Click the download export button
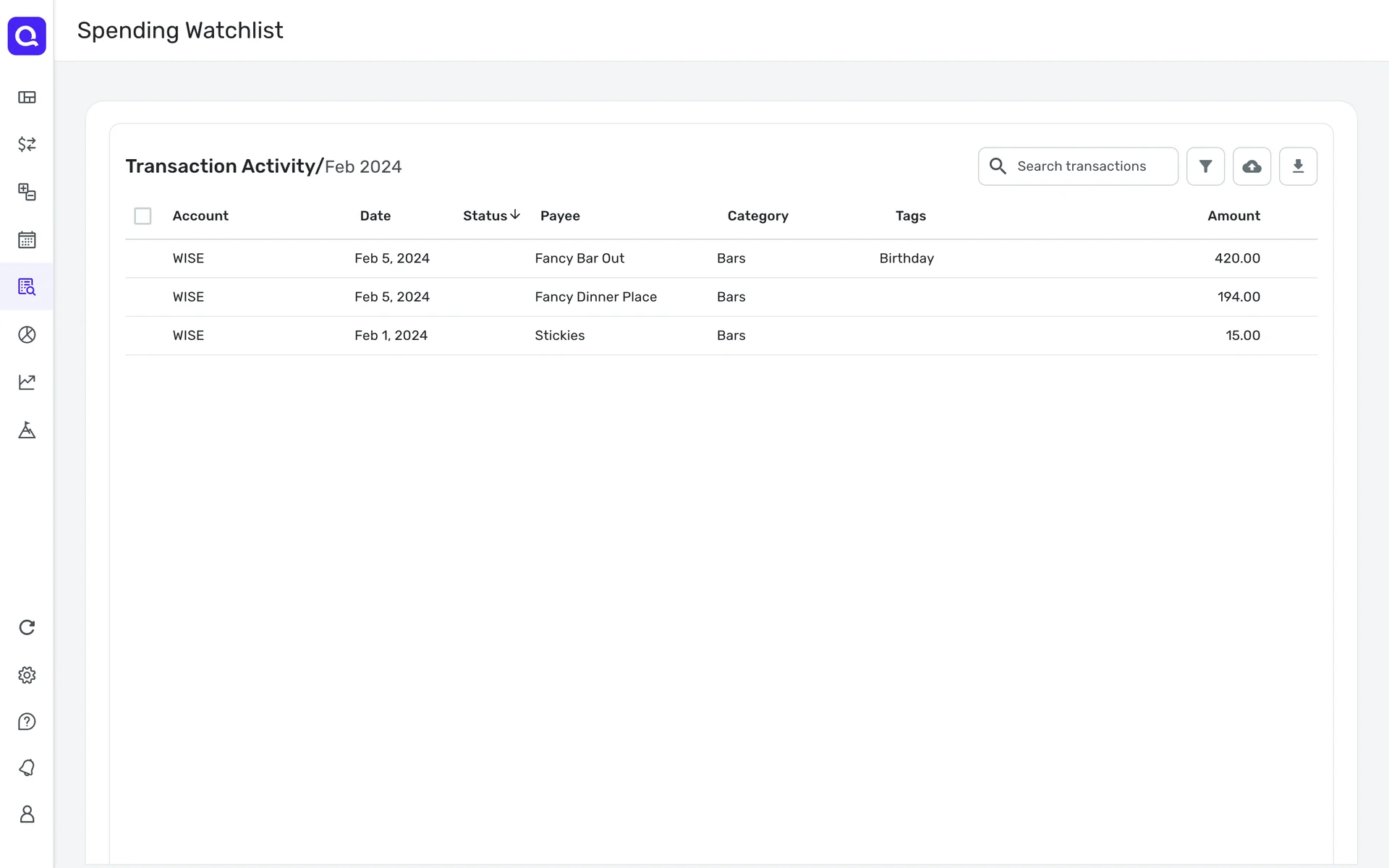The width and height of the screenshot is (1389, 868). click(x=1298, y=166)
